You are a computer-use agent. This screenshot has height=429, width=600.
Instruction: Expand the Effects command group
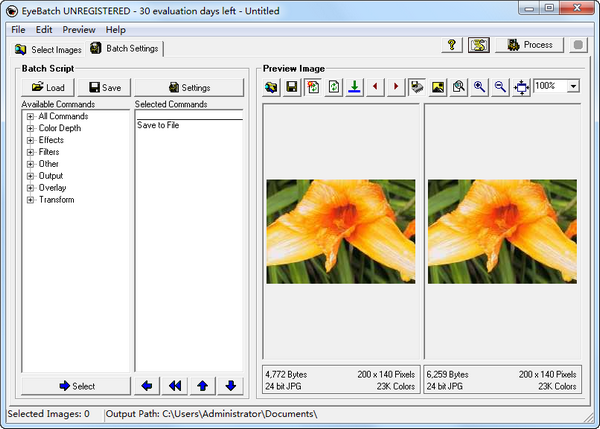[31, 140]
